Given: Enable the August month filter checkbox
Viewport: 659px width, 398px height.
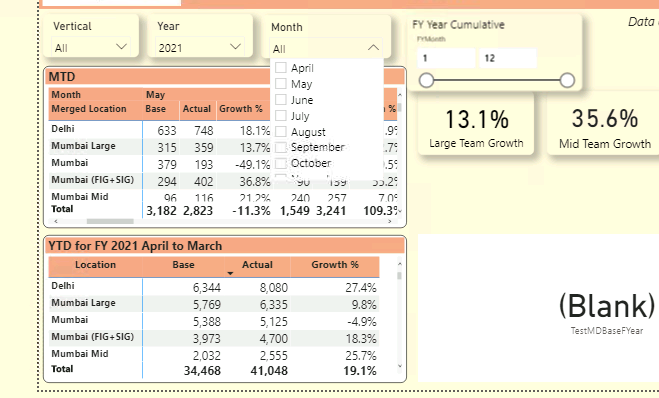Looking at the screenshot, I should [281, 132].
